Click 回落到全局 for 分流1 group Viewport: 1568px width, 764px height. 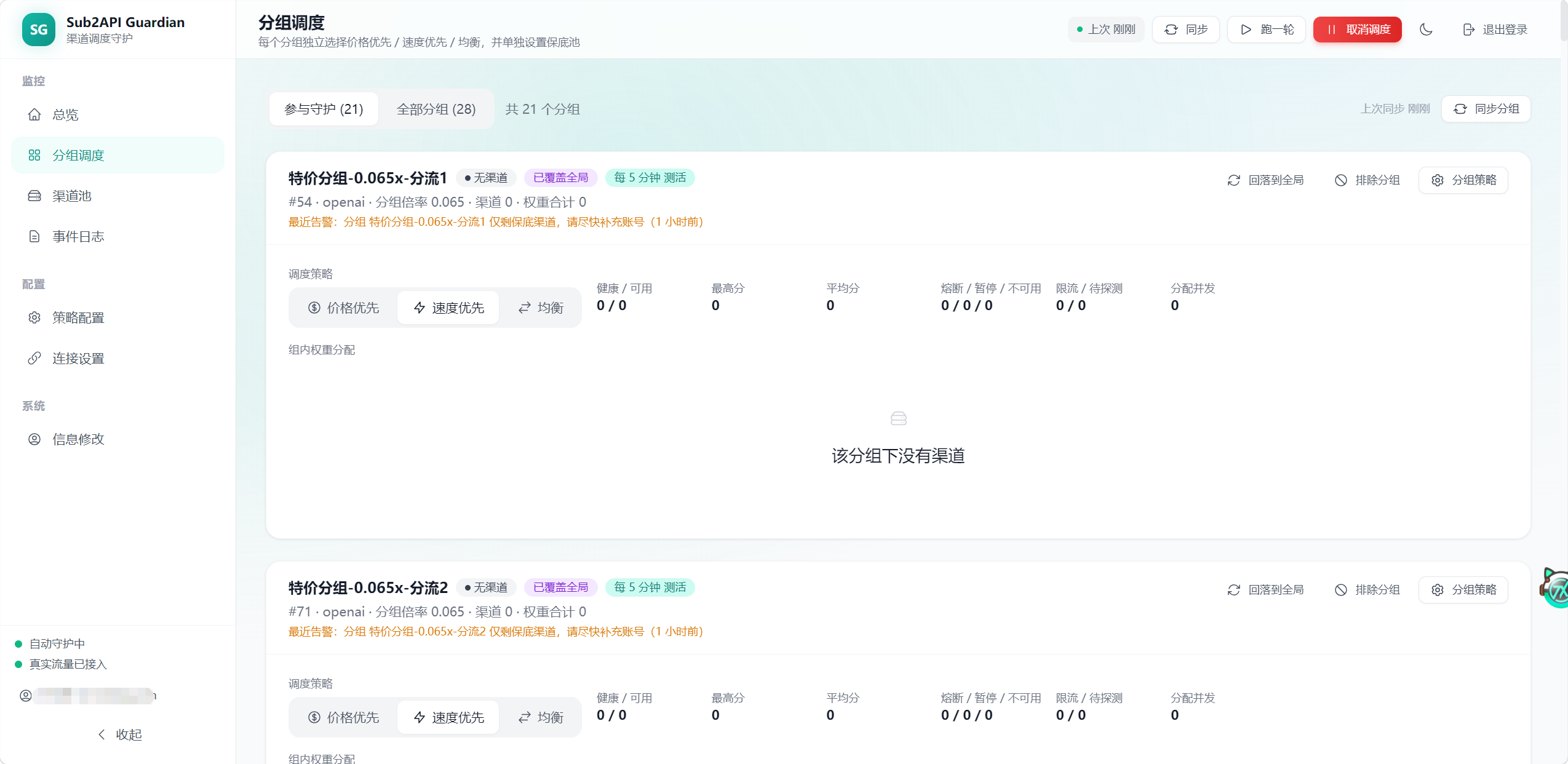(1265, 180)
